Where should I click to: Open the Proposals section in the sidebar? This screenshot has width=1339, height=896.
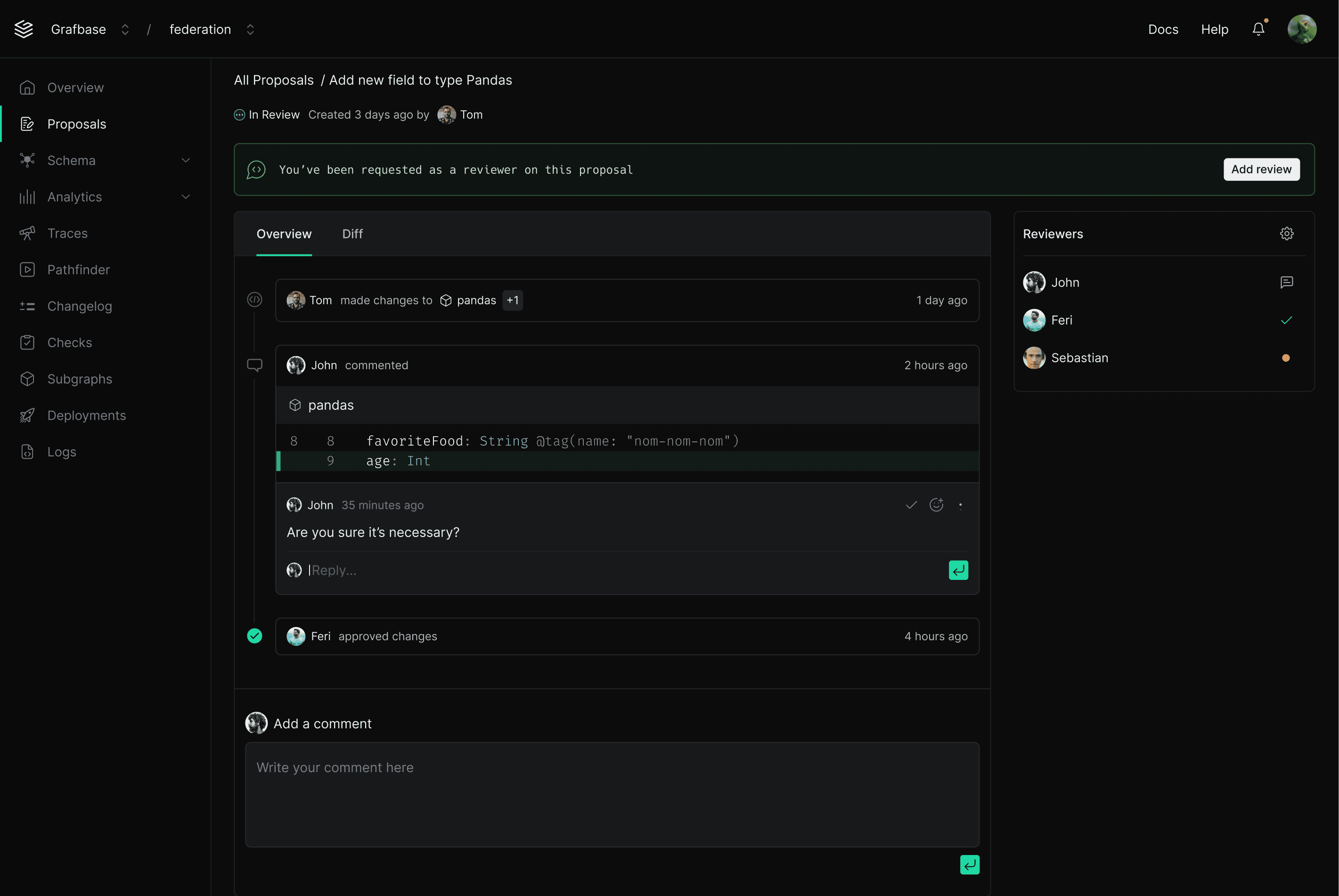coord(77,123)
